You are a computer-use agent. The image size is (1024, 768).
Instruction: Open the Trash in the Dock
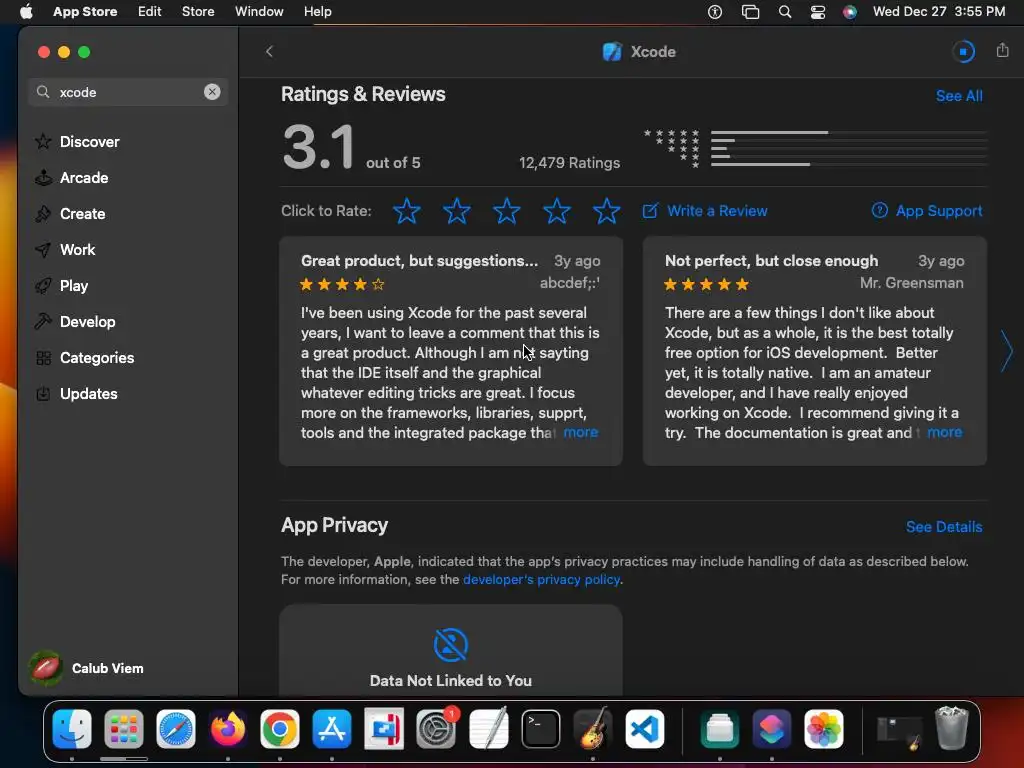coord(952,728)
